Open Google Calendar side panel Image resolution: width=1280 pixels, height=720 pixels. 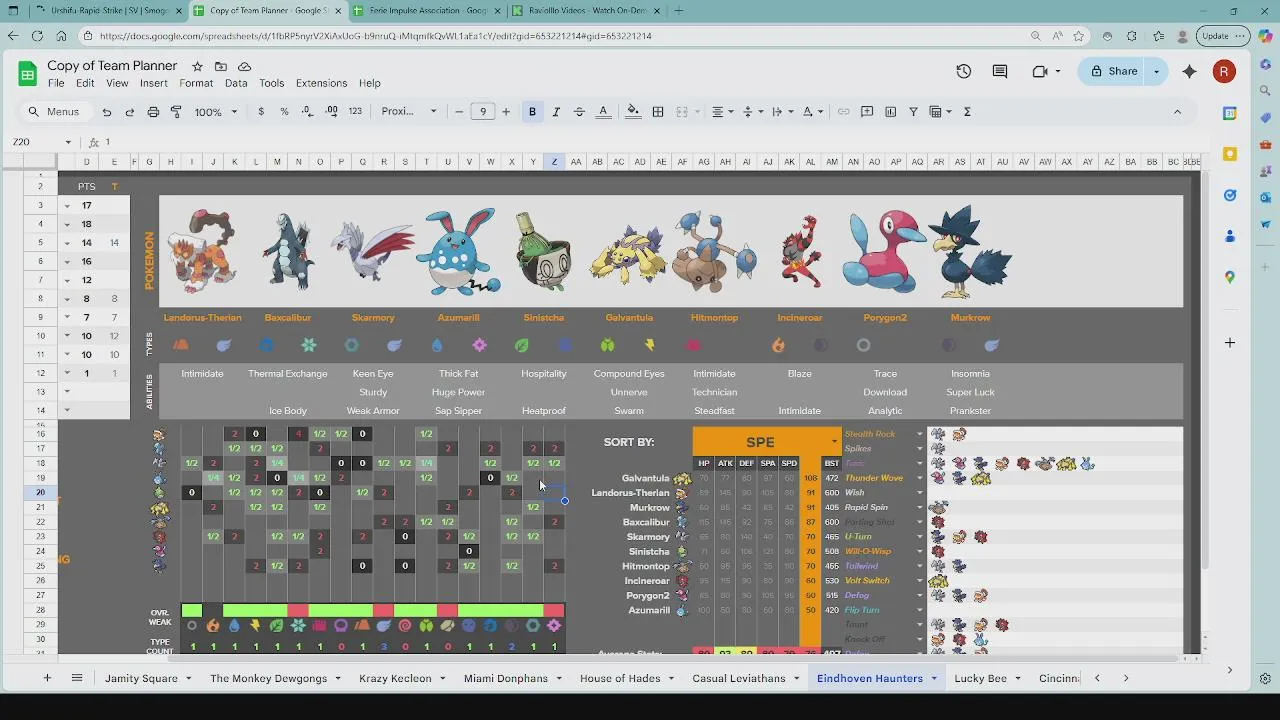tap(1230, 113)
